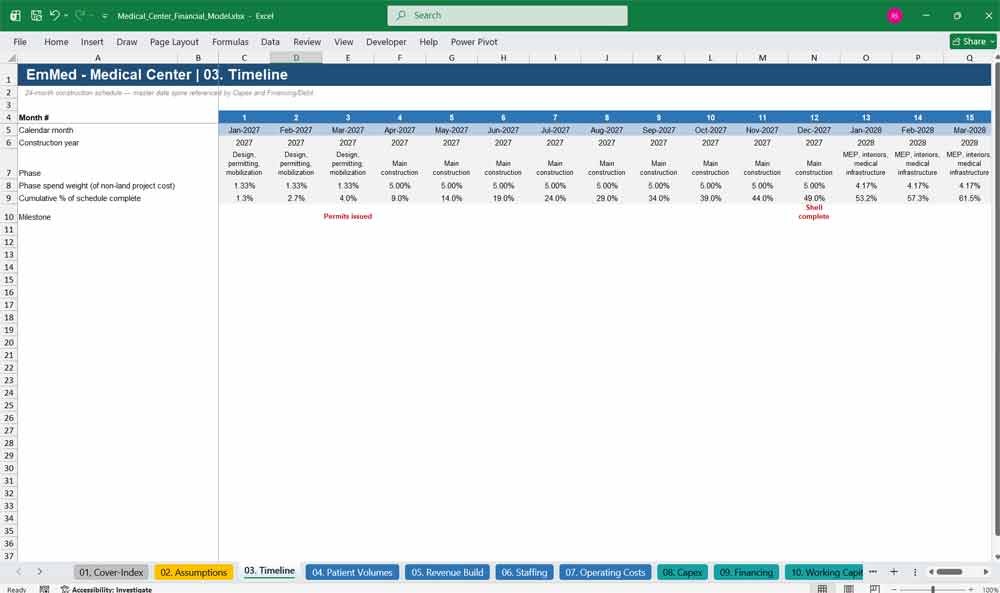
Task: Select the 03. Timeline sheet tab
Action: point(269,571)
